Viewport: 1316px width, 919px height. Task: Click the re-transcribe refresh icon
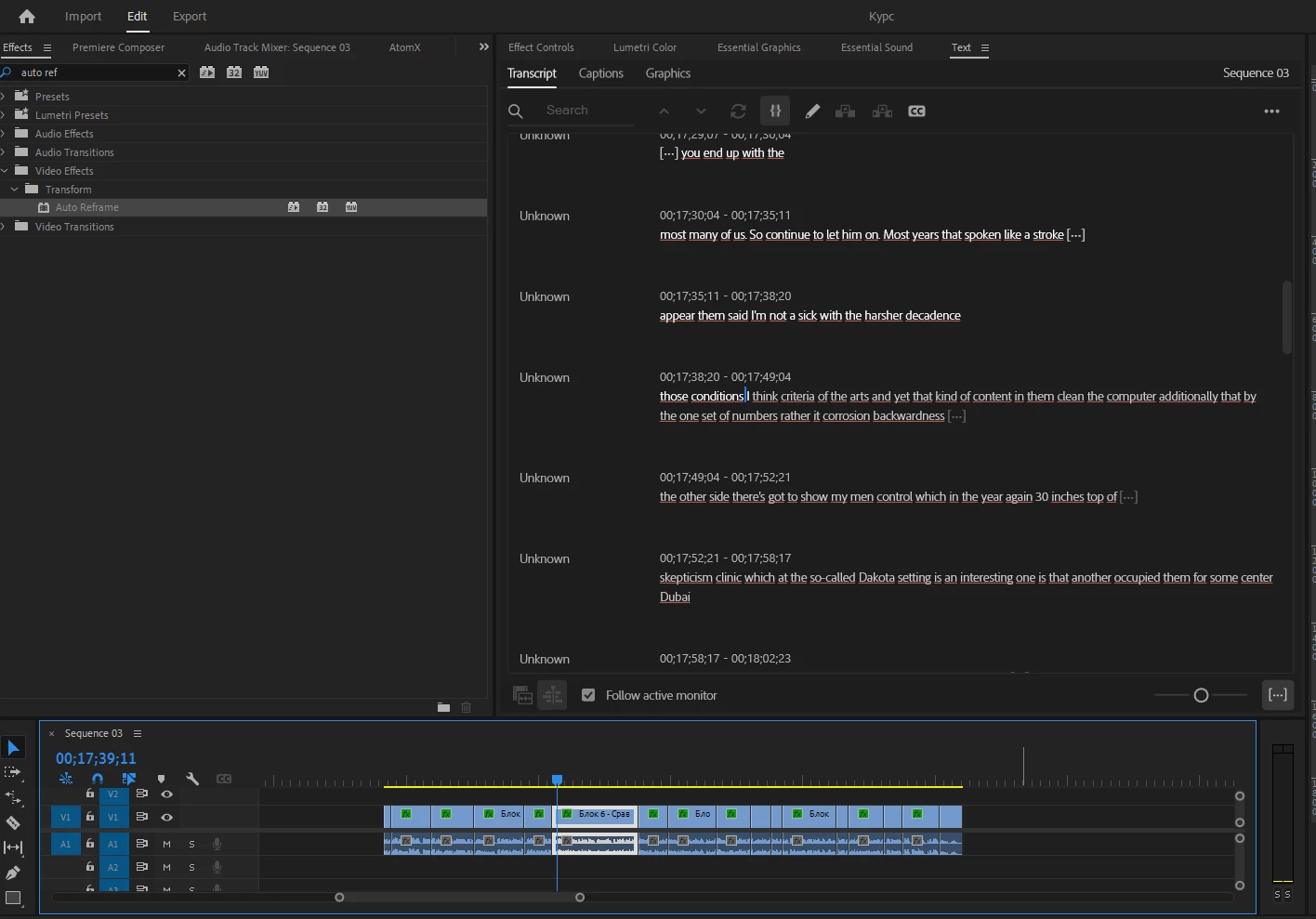point(738,111)
